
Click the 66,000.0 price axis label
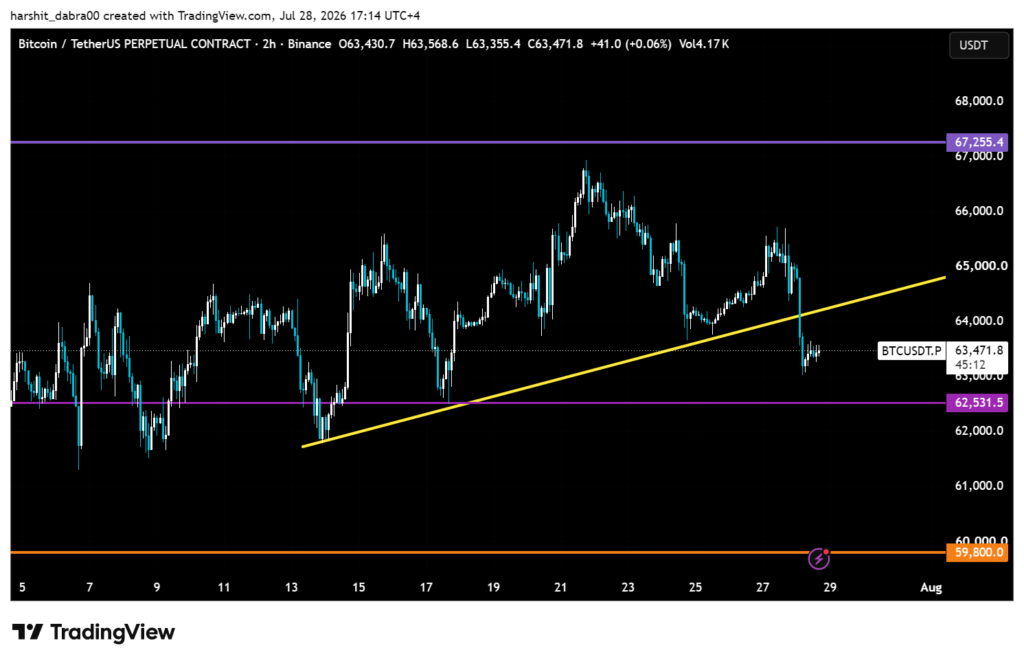(978, 210)
